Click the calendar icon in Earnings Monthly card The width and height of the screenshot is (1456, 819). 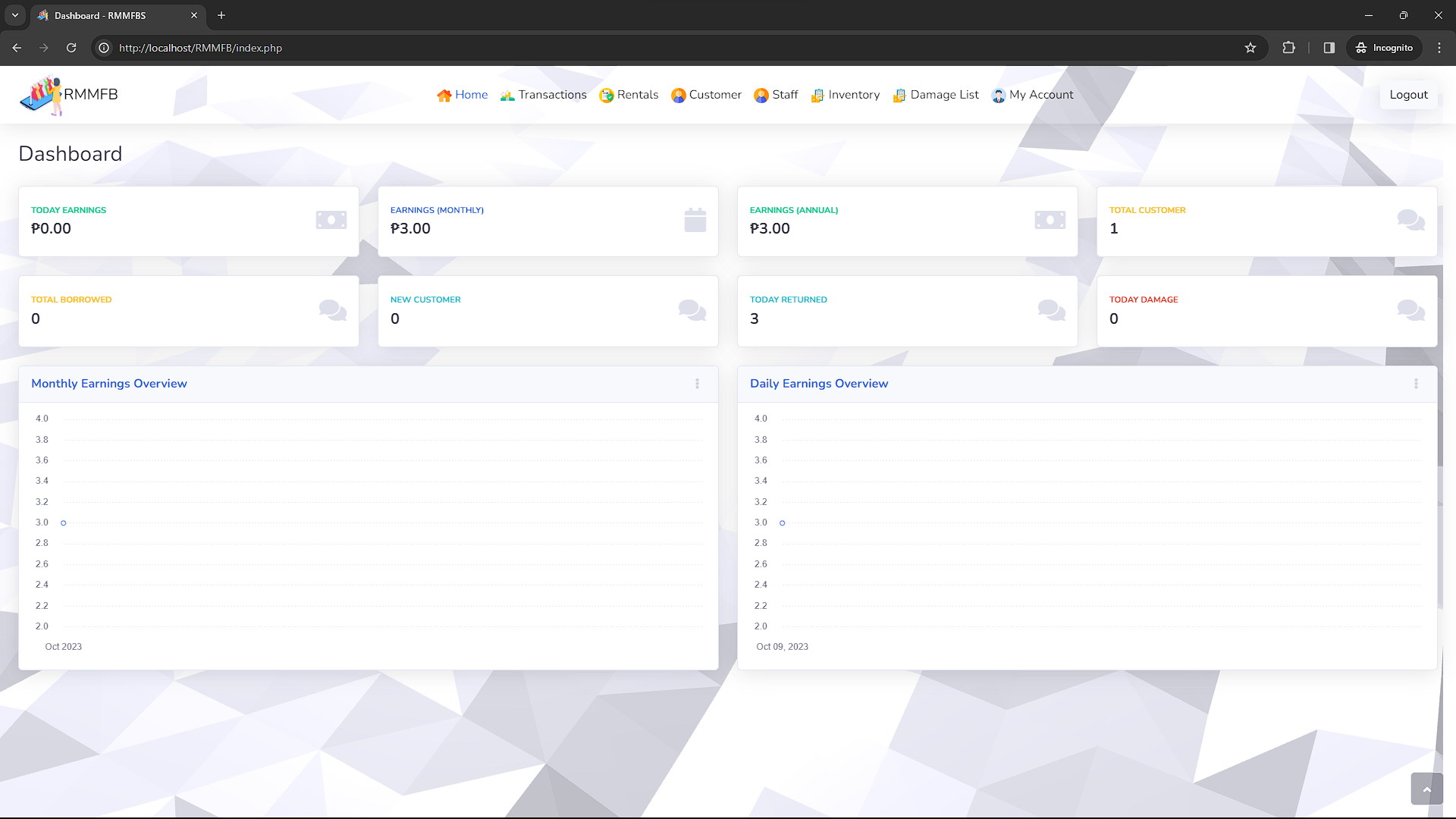point(695,220)
